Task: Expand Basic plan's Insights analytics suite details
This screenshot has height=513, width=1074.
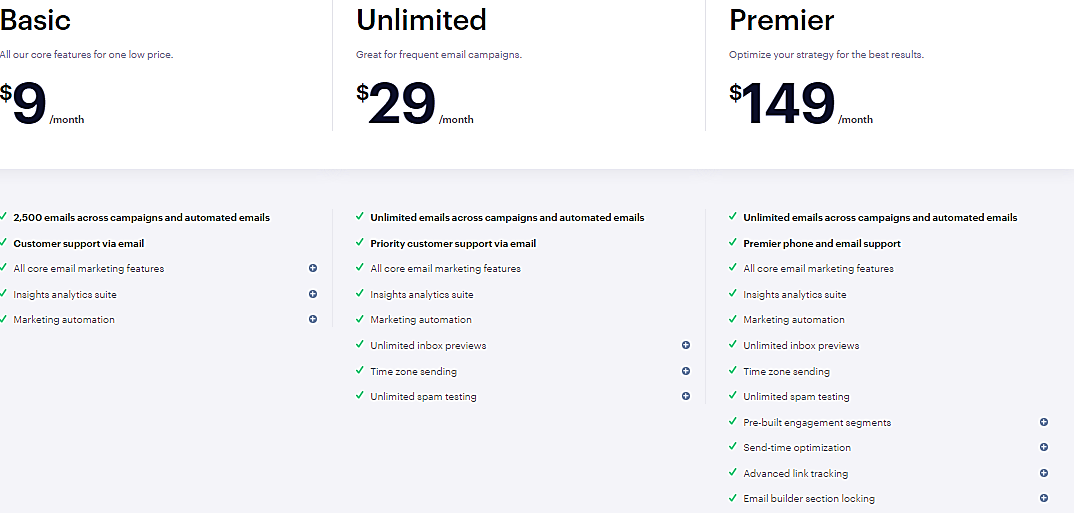Action: click(x=313, y=294)
